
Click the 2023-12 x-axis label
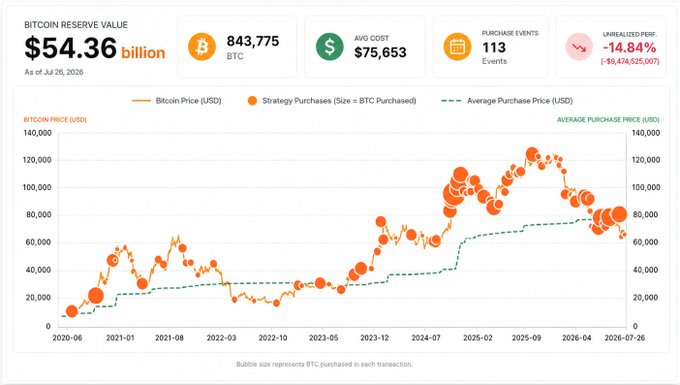pyautogui.click(x=375, y=338)
